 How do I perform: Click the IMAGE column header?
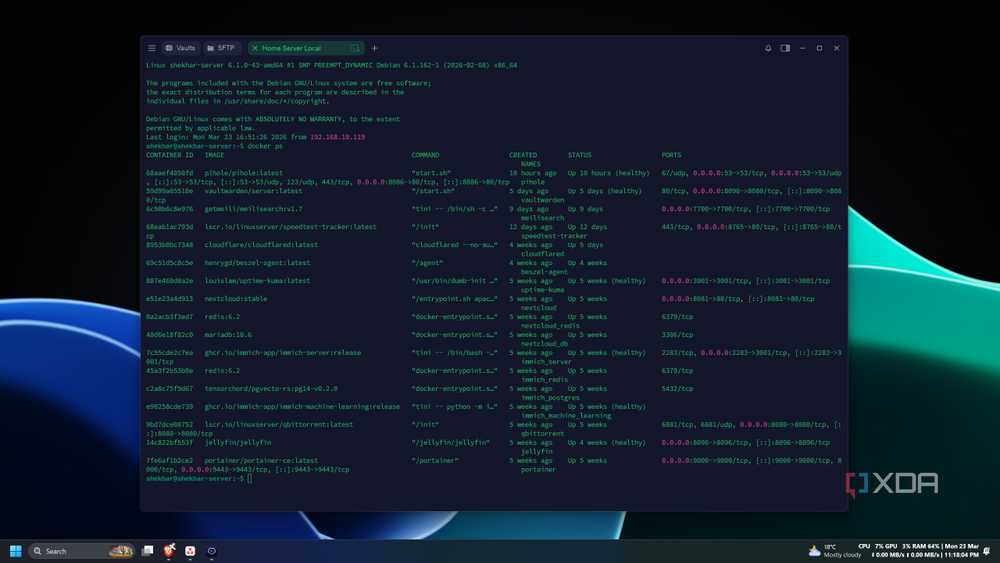(x=214, y=155)
